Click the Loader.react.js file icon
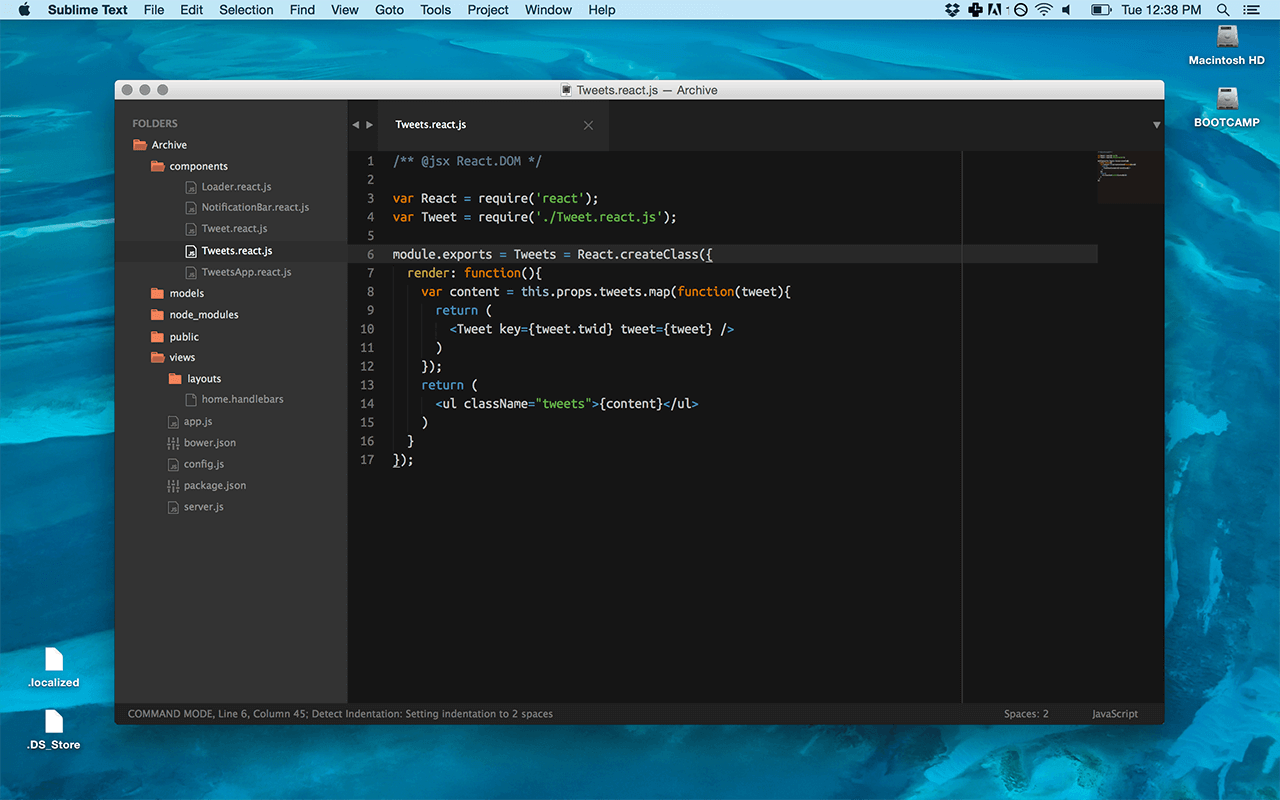The image size is (1280, 800). [x=189, y=186]
